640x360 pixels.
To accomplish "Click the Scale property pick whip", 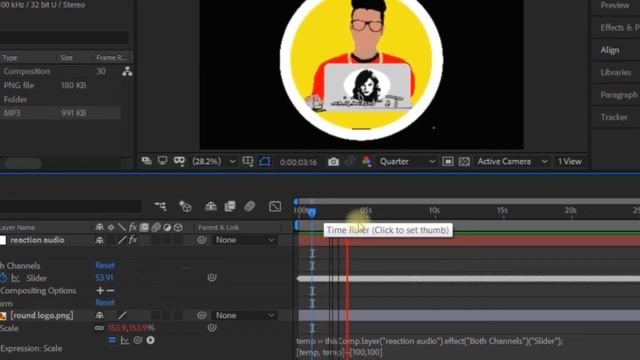I will (211, 327).
